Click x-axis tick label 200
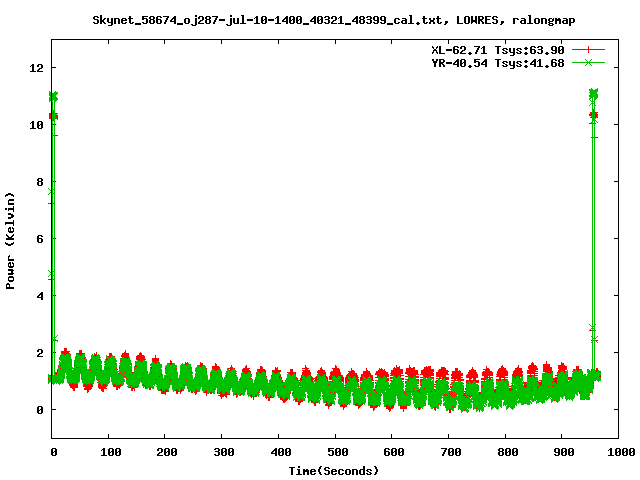This screenshot has height=480, width=640. [x=167, y=452]
